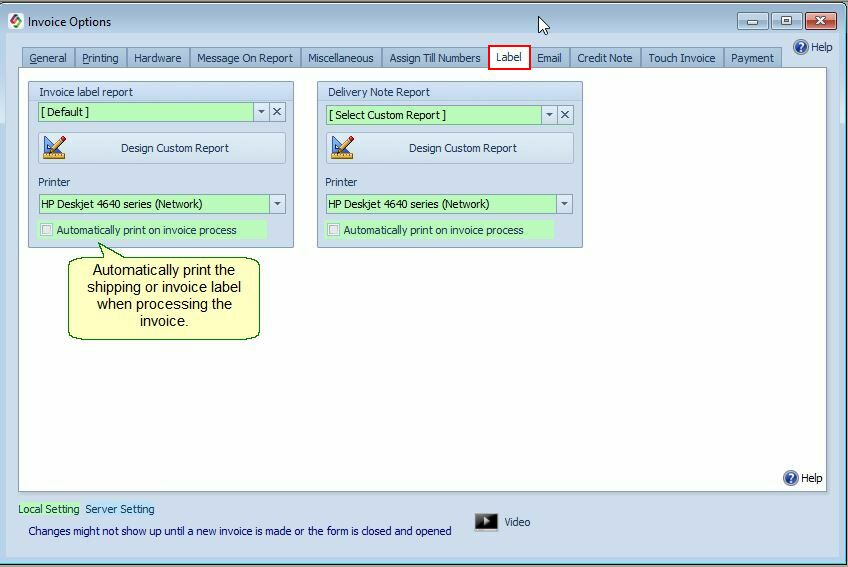This screenshot has width=848, height=567.
Task: Click the Help icon at top right
Action: pyautogui.click(x=800, y=47)
